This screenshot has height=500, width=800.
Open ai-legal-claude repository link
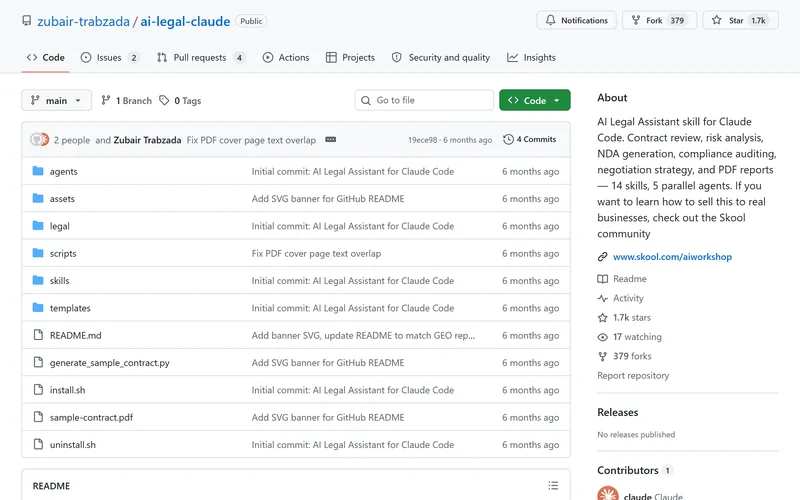click(x=185, y=21)
